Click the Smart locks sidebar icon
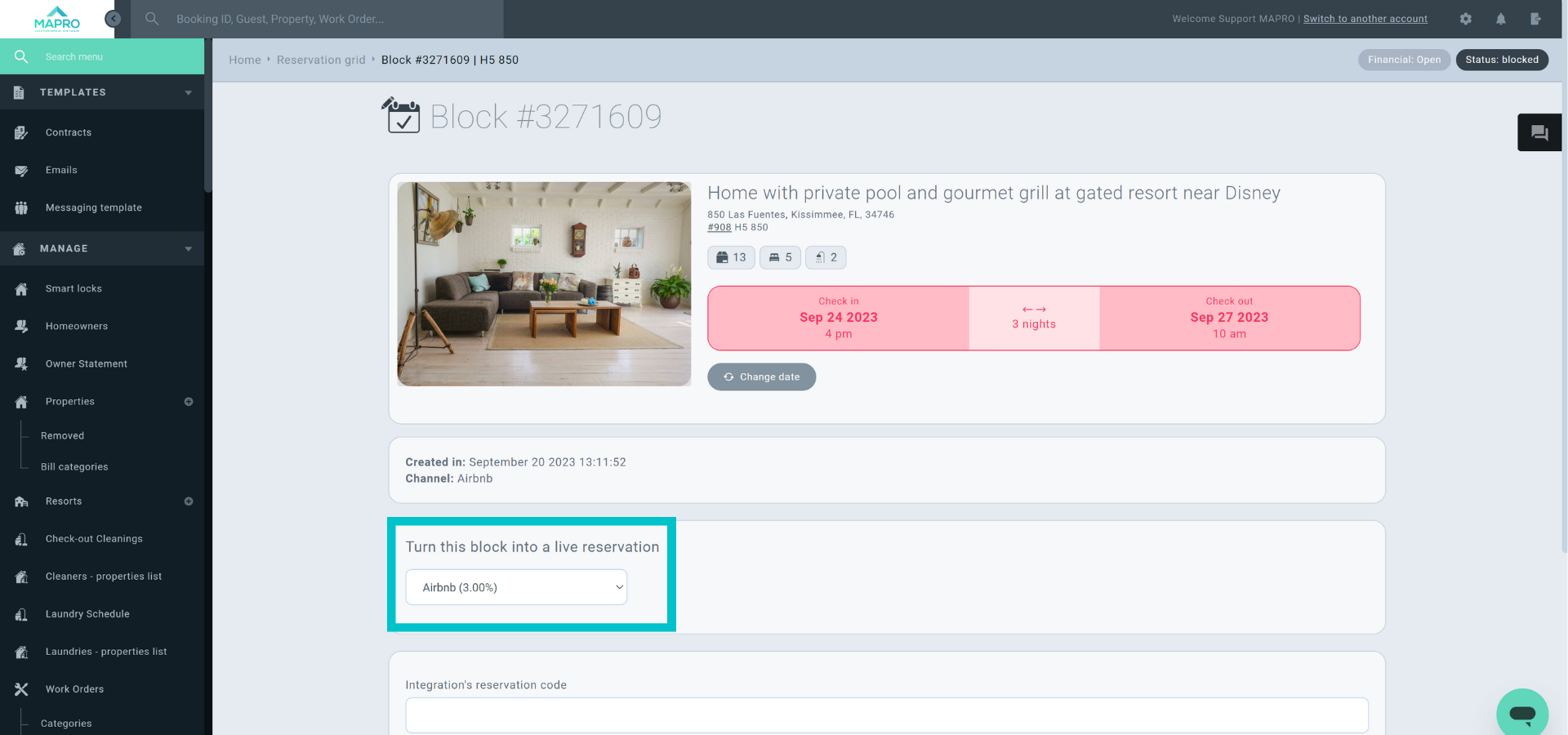 [21, 289]
